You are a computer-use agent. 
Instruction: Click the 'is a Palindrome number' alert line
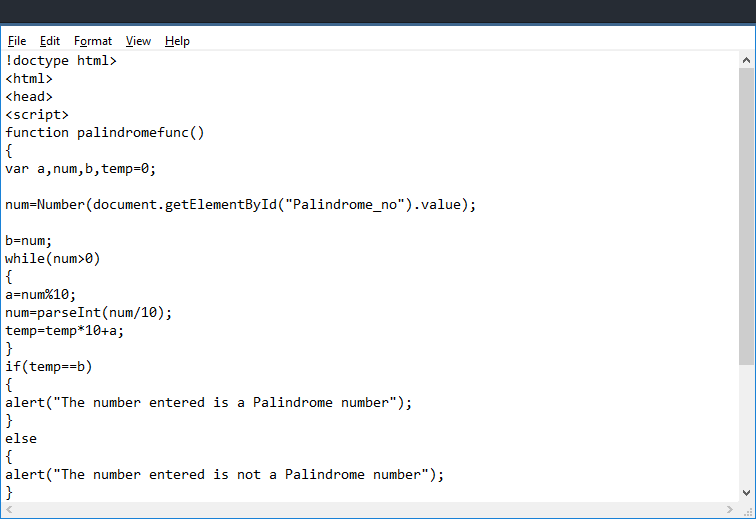[209, 403]
